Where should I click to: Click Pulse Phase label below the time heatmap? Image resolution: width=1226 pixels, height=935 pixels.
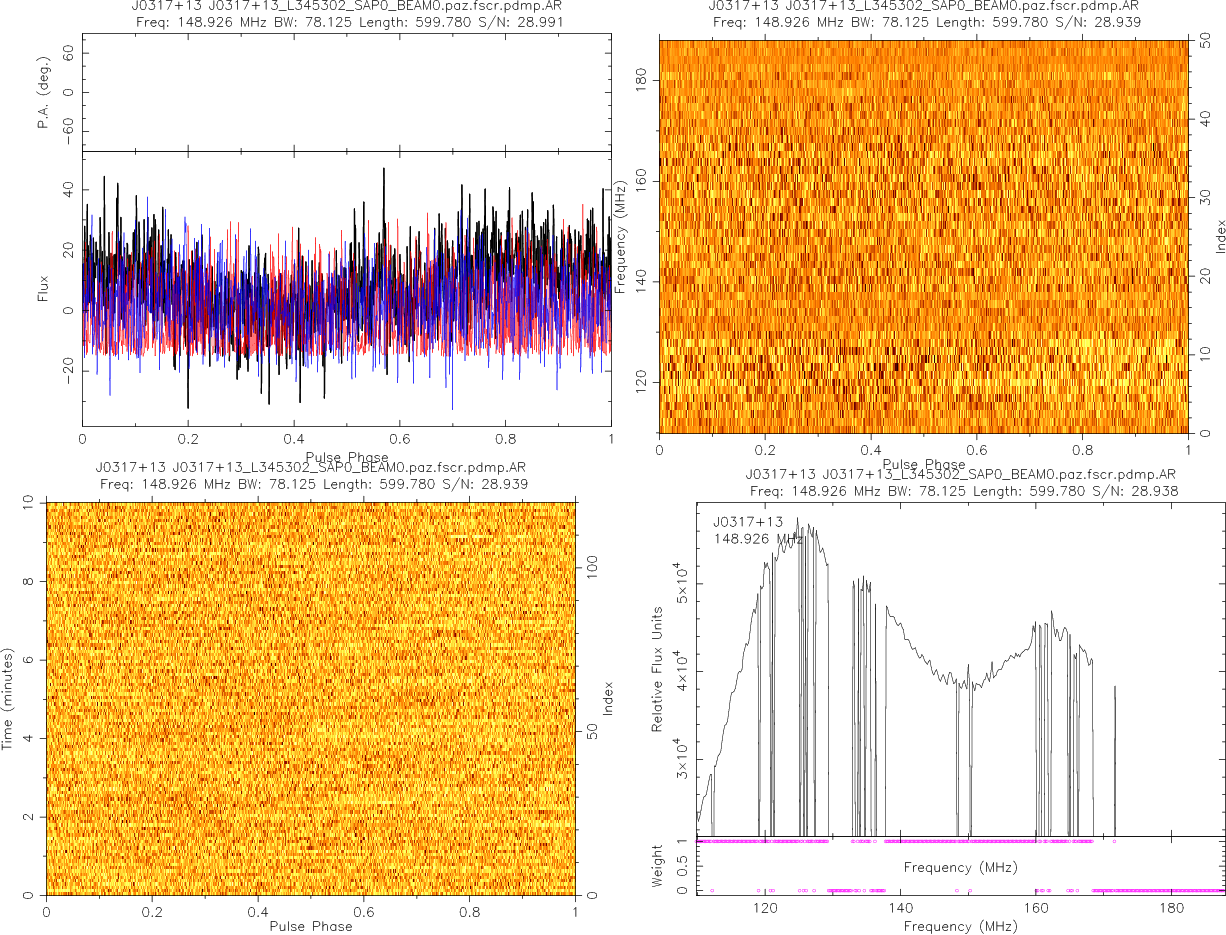coord(311,926)
